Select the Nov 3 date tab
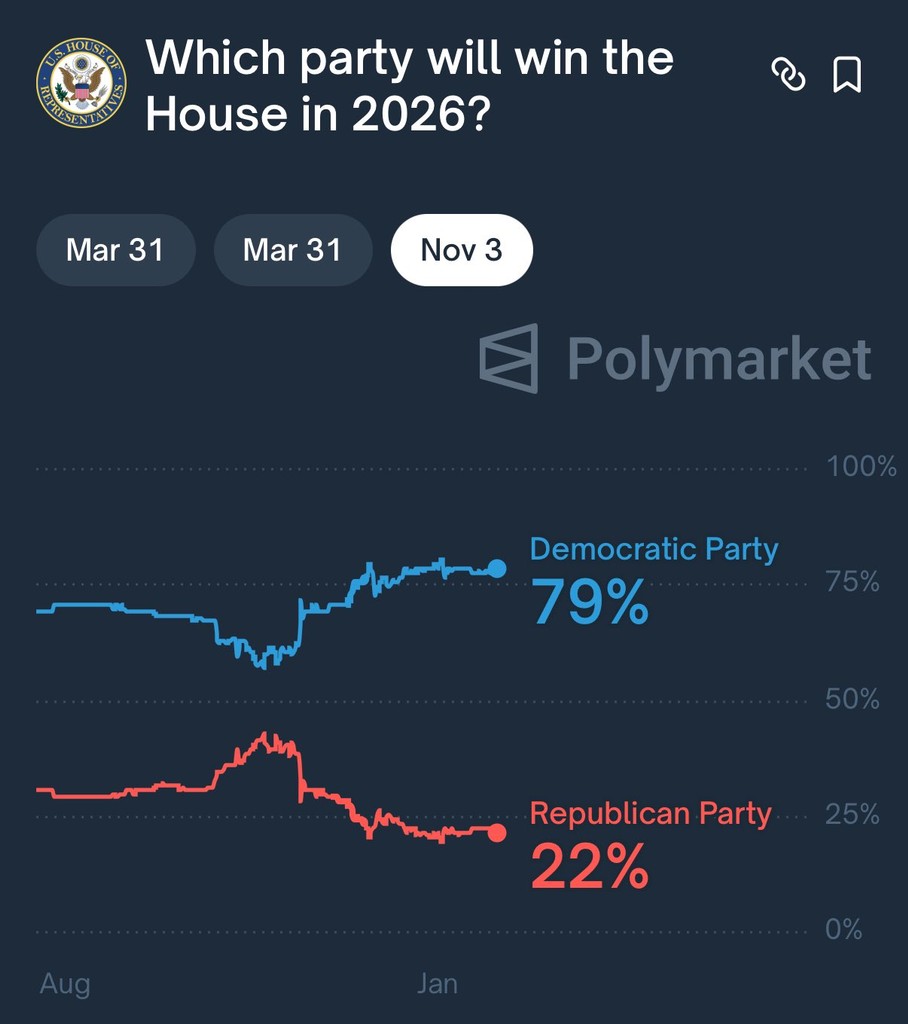The height and width of the screenshot is (1024, 908). click(x=461, y=250)
